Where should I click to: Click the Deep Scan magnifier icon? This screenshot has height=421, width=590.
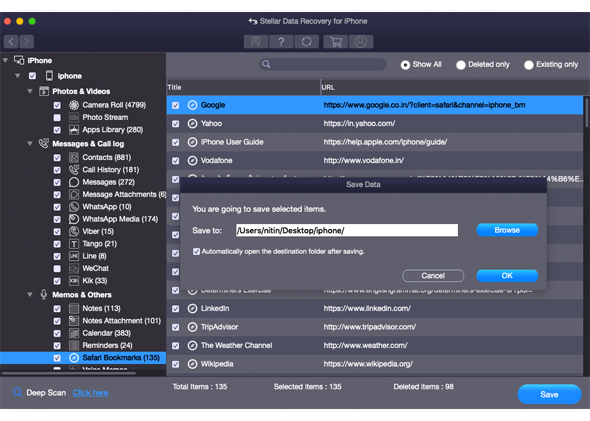coord(17,392)
